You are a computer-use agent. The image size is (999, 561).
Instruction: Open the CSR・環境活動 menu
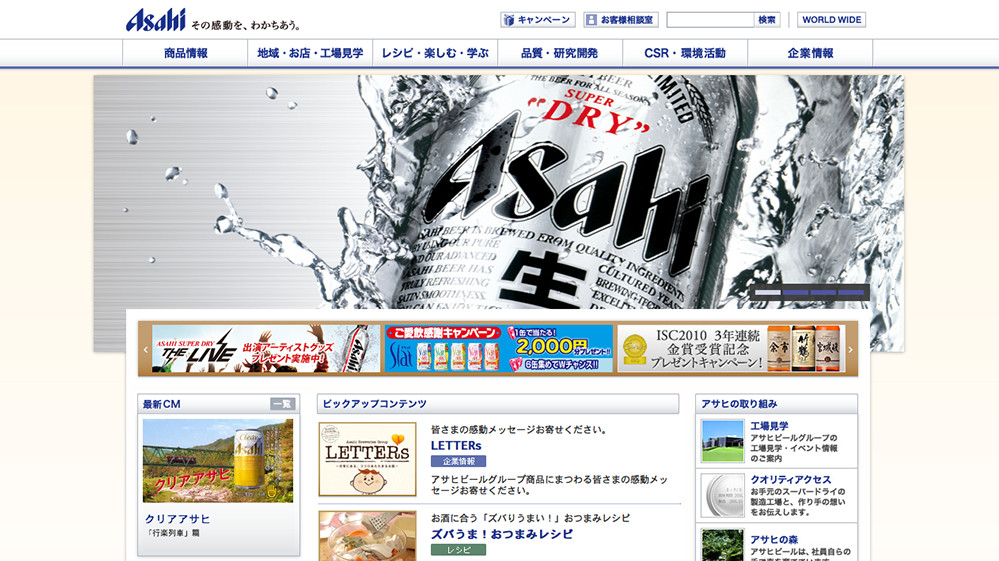pos(685,53)
